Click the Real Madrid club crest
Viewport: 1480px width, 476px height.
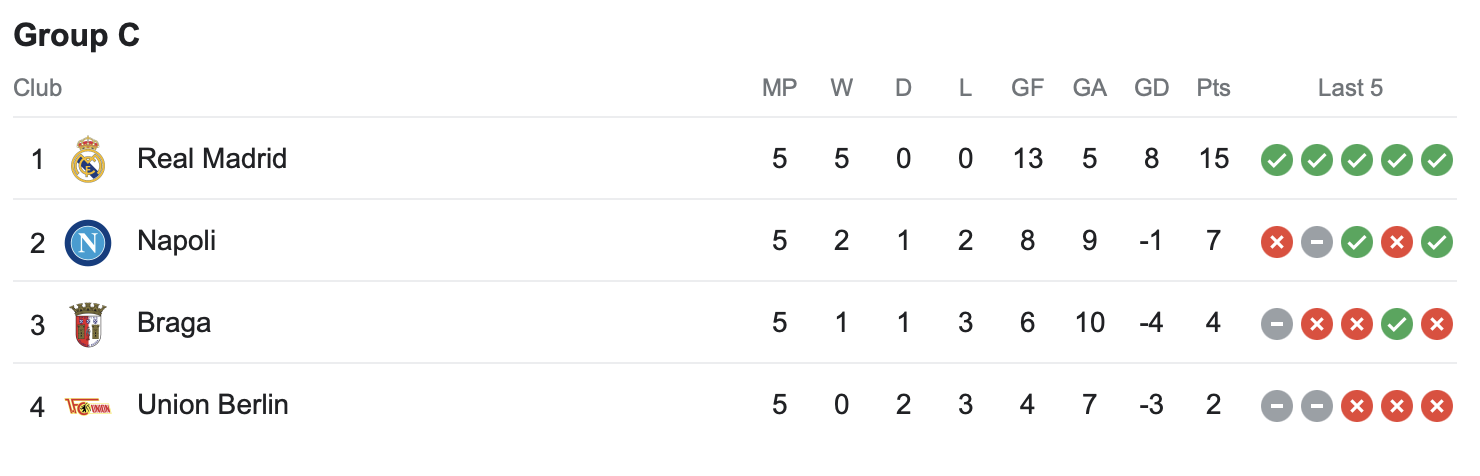pyautogui.click(x=88, y=159)
